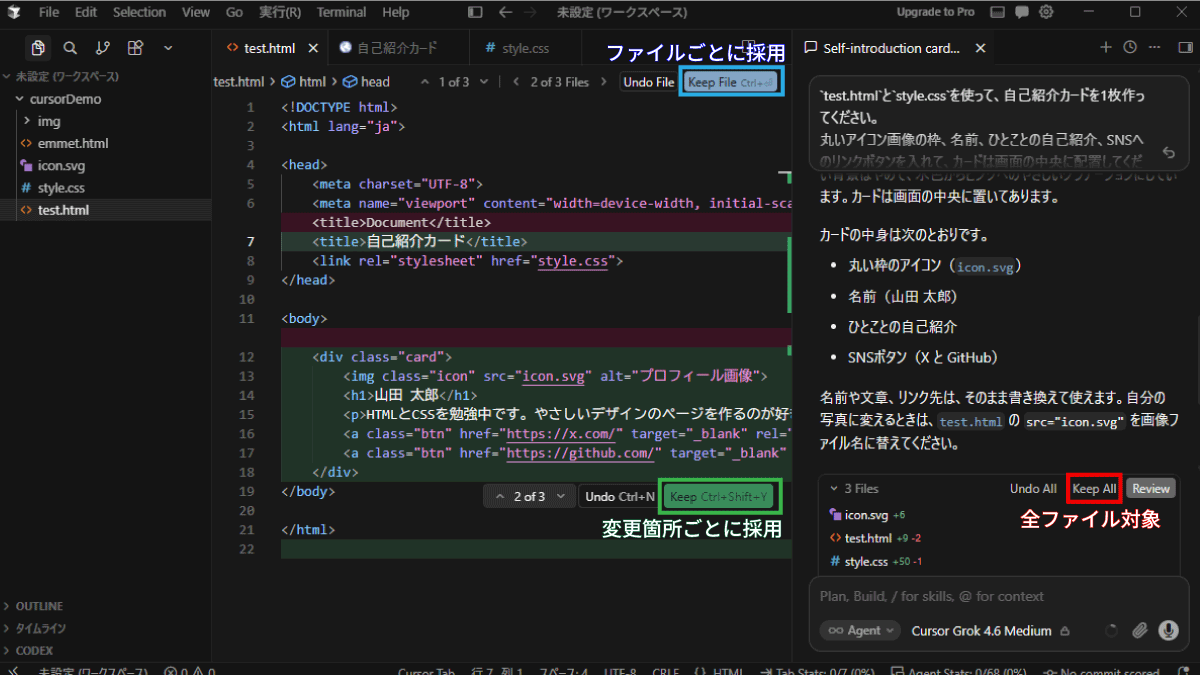The height and width of the screenshot is (675, 1200).
Task: Open the Extensions view icon
Action: click(x=135, y=48)
